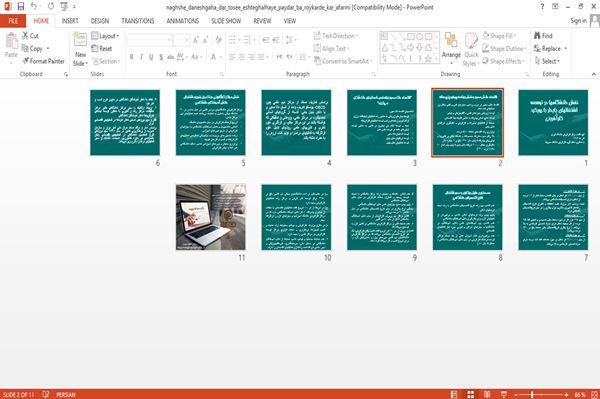The height and width of the screenshot is (399, 600).
Task: Toggle Justify alignment
Action: pyautogui.click(x=261, y=57)
